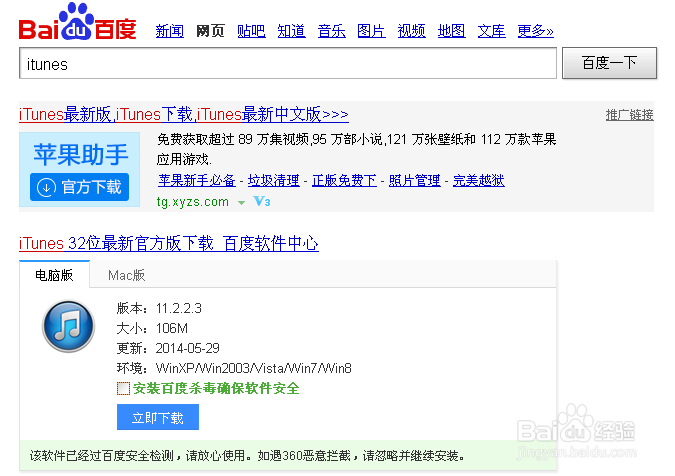The height and width of the screenshot is (476, 675).
Task: Open the 地图 navigation link
Action: [452, 31]
